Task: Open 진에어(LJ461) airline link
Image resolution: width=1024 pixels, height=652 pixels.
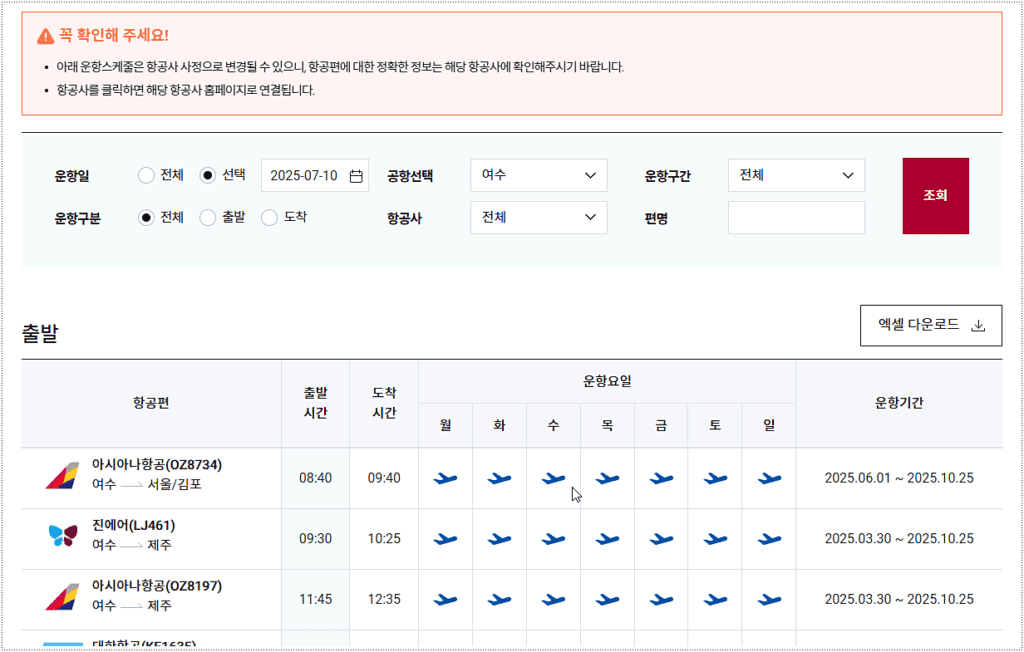Action: pos(134,525)
